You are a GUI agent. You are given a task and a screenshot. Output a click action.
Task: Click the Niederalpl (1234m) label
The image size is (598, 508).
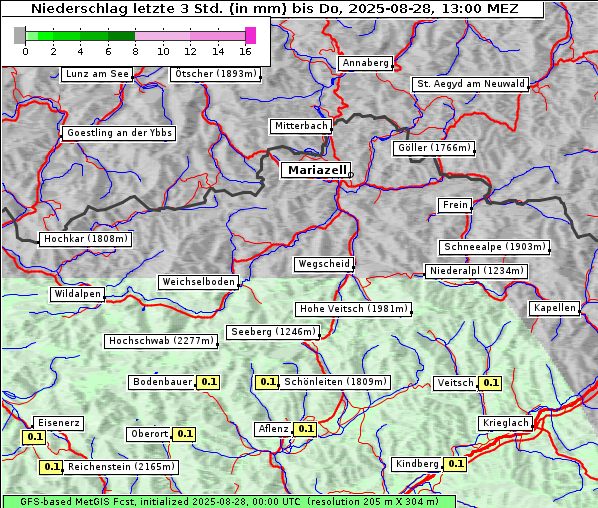tap(476, 271)
